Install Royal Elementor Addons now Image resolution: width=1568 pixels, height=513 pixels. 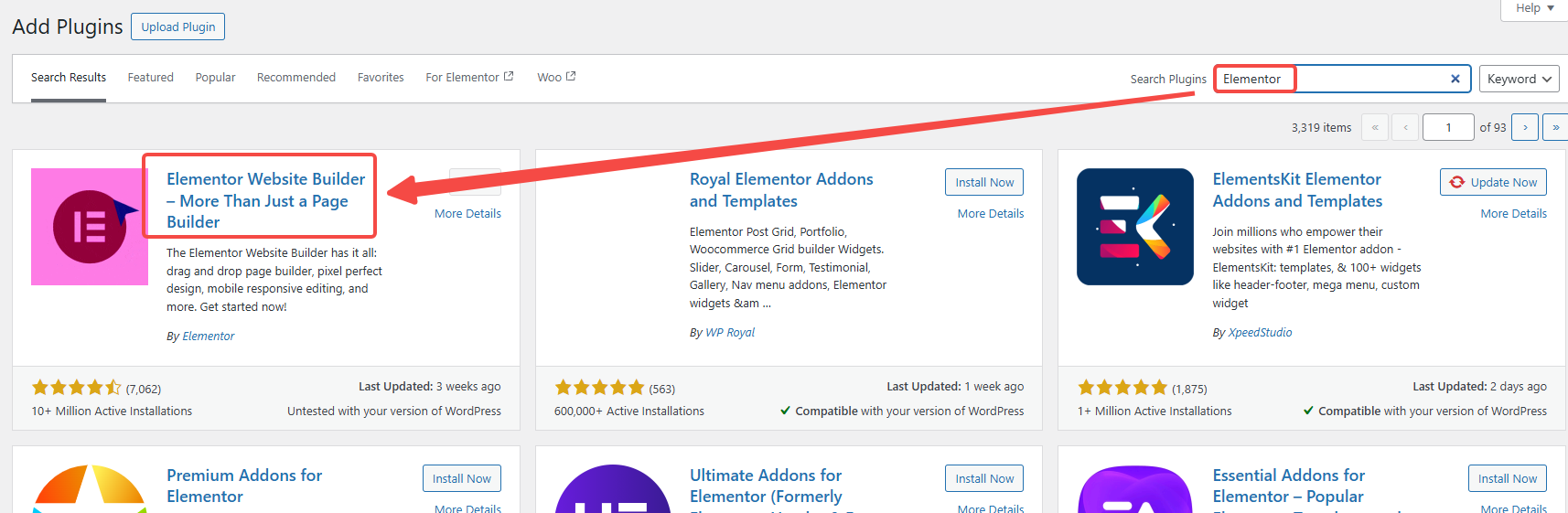pos(984,182)
